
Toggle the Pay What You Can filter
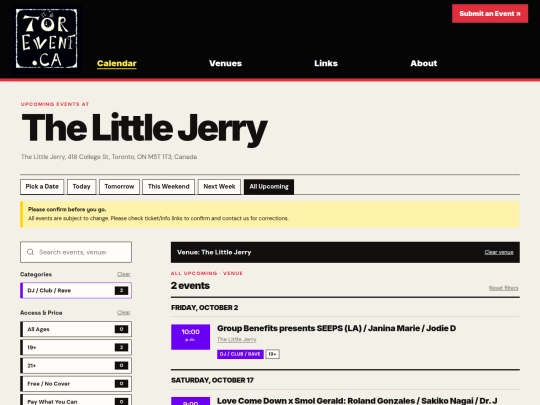(x=76, y=400)
